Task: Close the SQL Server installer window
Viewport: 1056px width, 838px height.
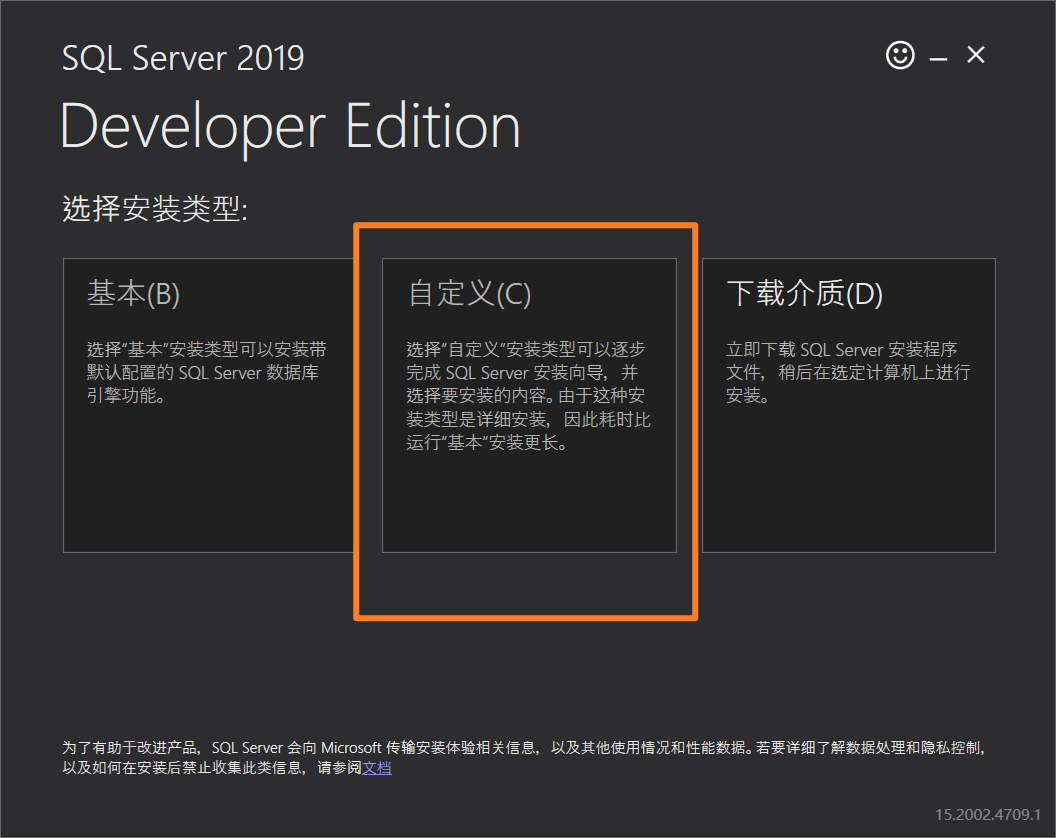Action: [x=976, y=55]
